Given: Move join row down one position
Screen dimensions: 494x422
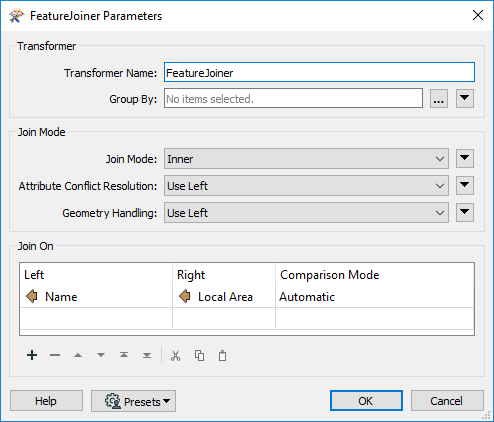Looking at the screenshot, I should pos(101,355).
